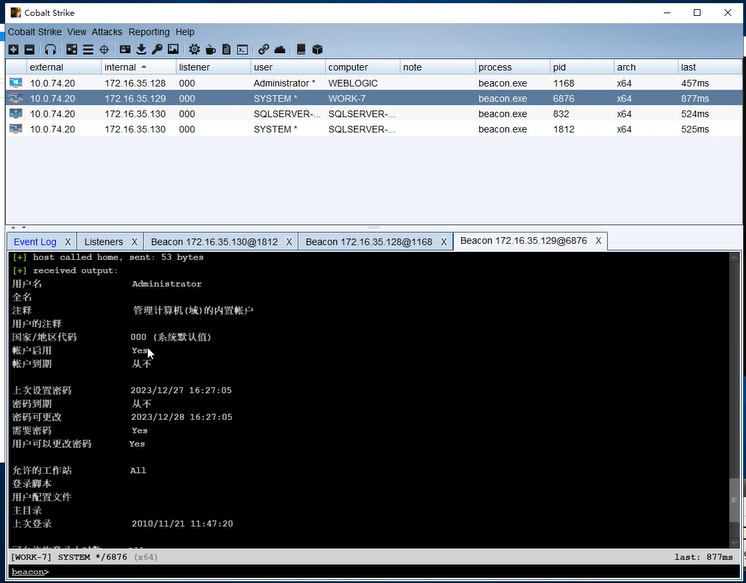Expand pane using the divider down arrow
Viewport: 746px width, 583px height.
(x=23, y=228)
